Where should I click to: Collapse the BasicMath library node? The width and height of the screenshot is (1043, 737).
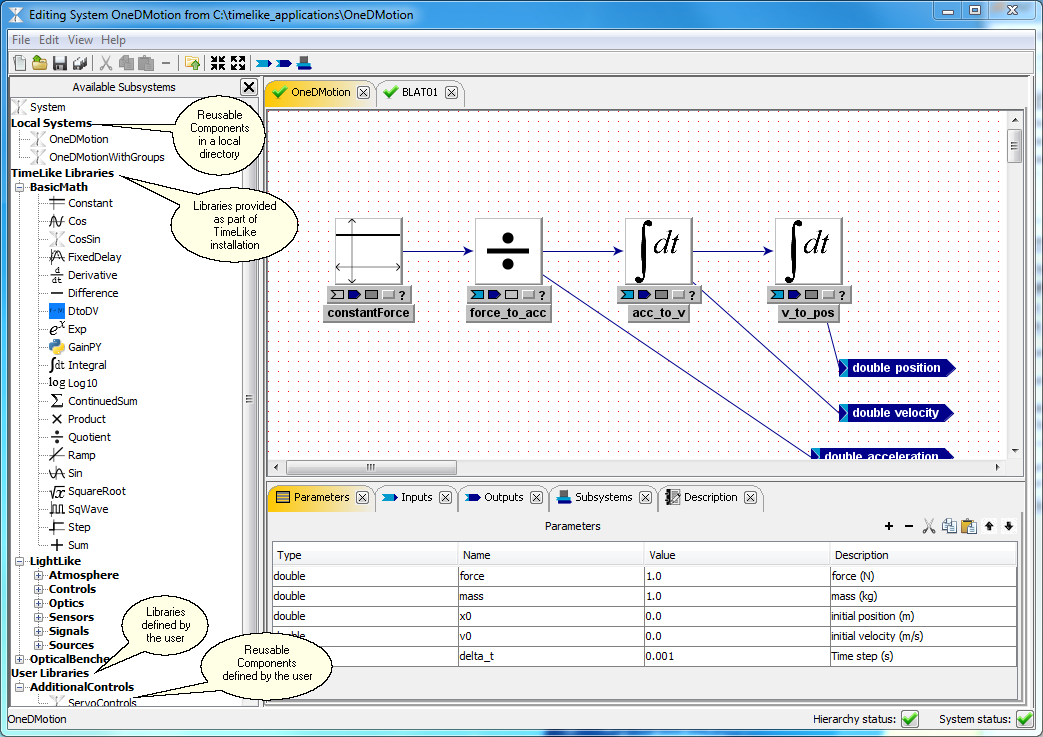pyautogui.click(x=20, y=188)
